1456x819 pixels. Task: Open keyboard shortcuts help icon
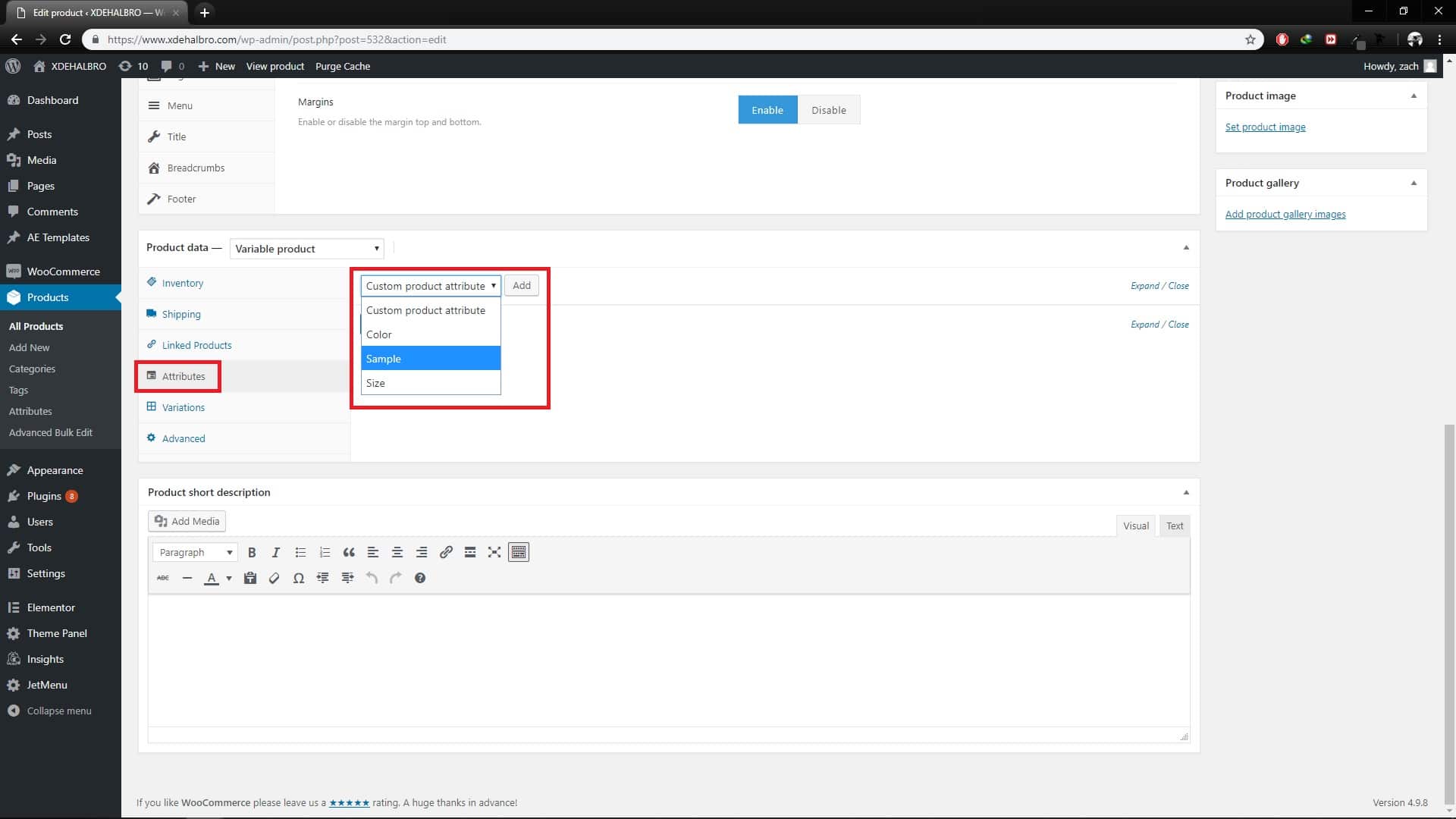pos(420,578)
